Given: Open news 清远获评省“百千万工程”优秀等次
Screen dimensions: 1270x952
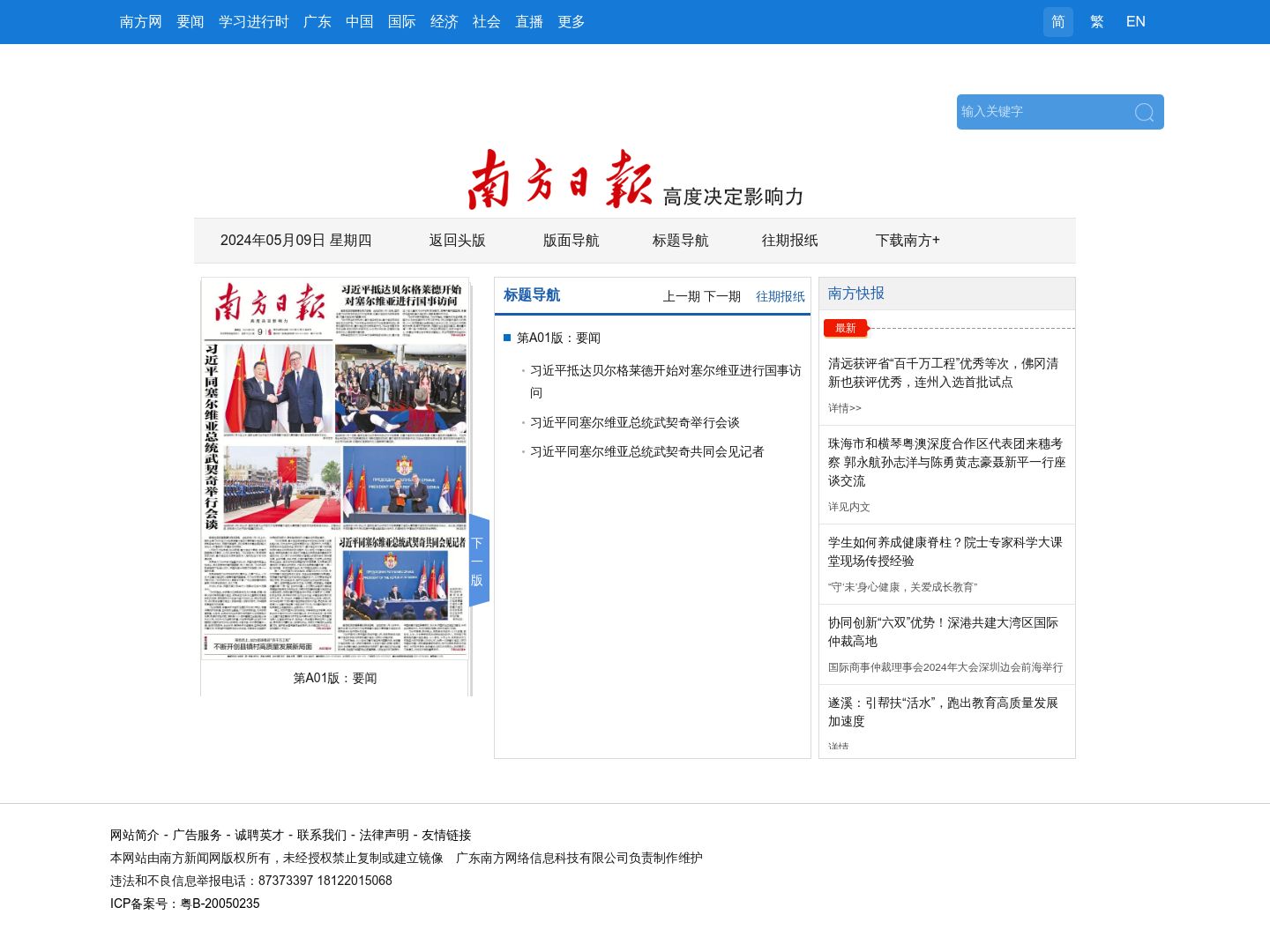Looking at the screenshot, I should click(944, 373).
